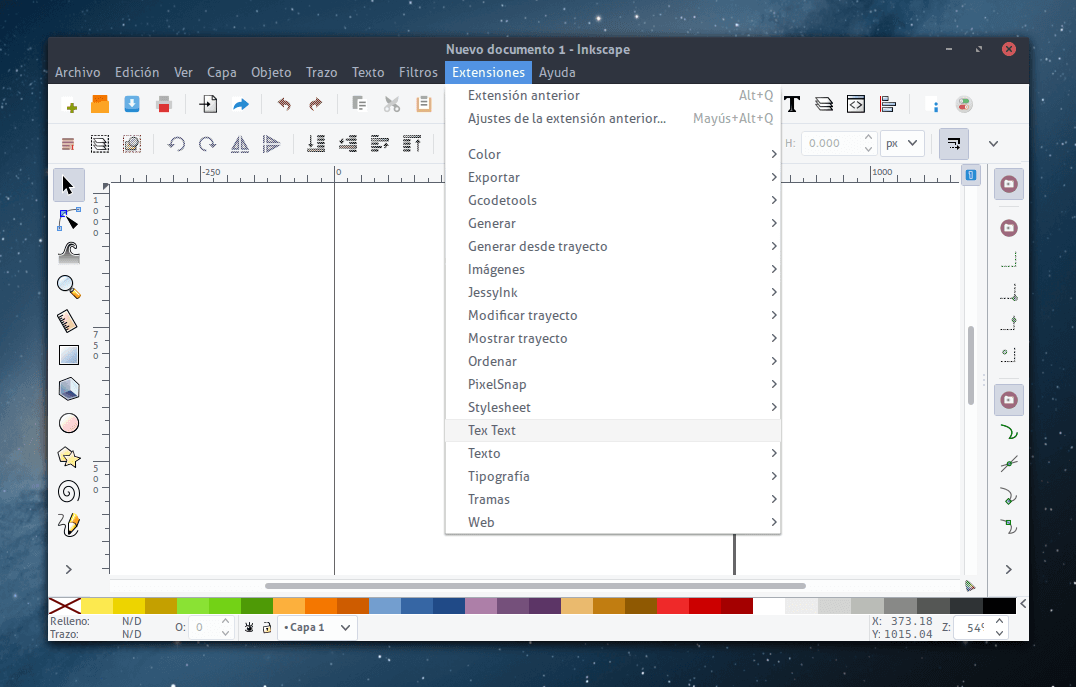Toggle the top snap control button

1009,184
